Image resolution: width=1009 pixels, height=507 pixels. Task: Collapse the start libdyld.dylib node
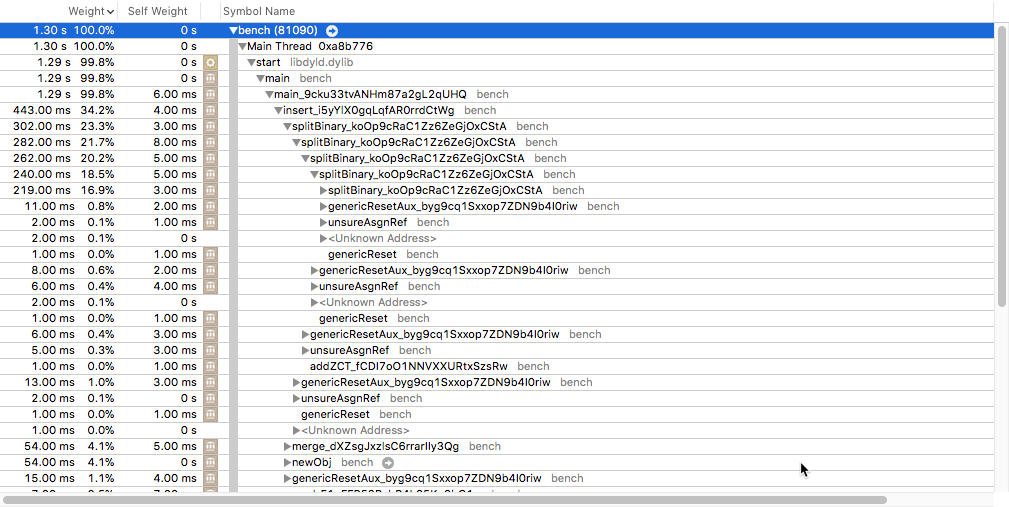pyautogui.click(x=251, y=62)
